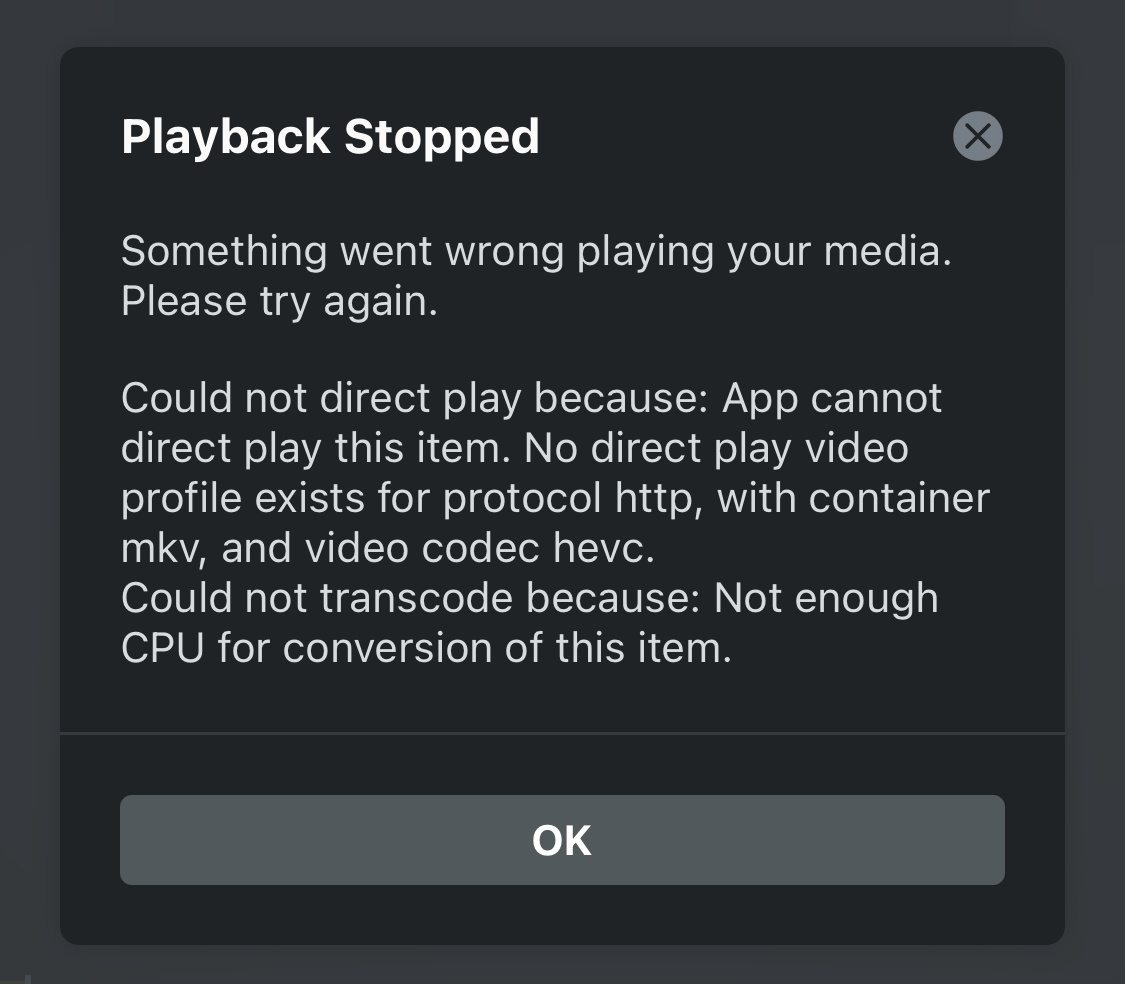Image resolution: width=1125 pixels, height=984 pixels.
Task: Click the word "http," in the message
Action: coord(659,499)
